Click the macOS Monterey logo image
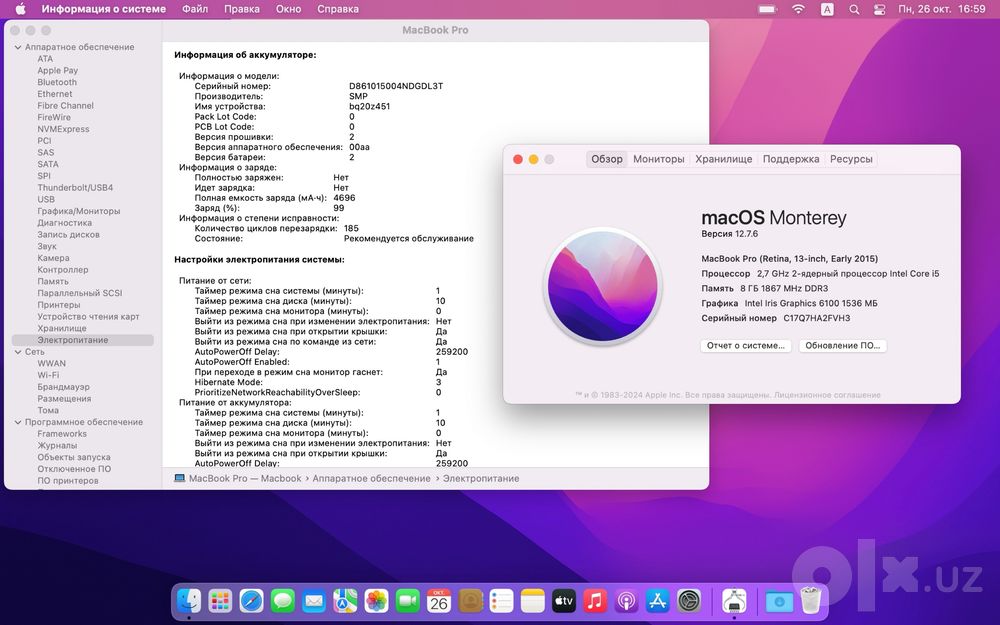 pyautogui.click(x=603, y=286)
